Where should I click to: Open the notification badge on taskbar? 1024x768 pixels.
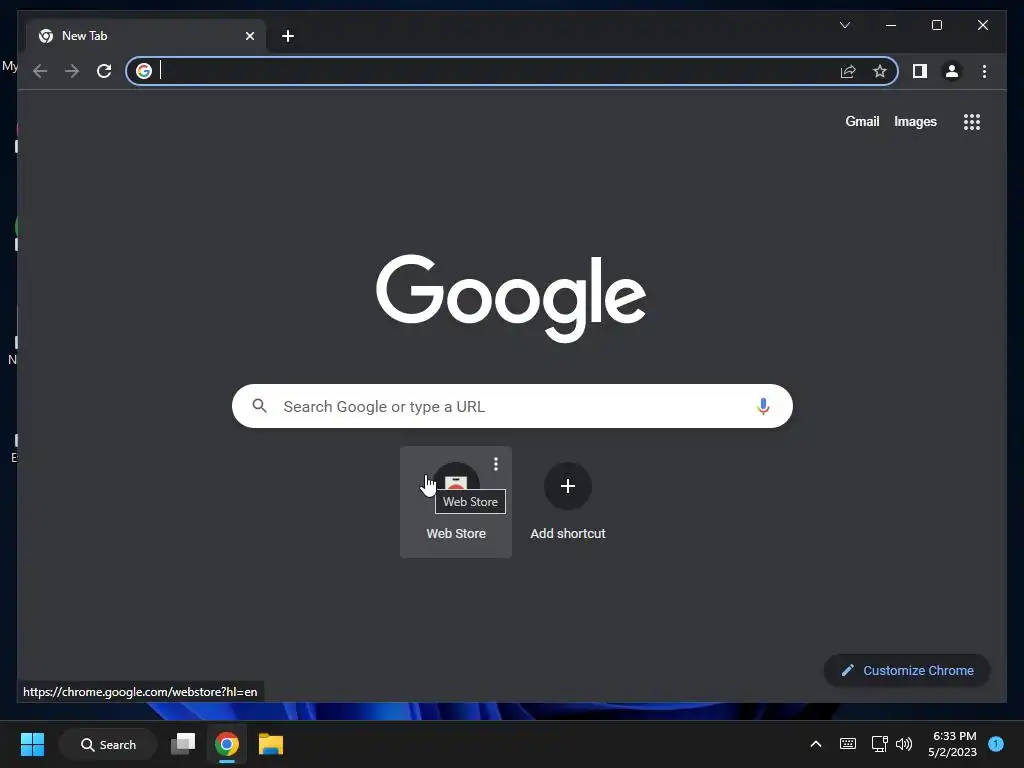pyautogui.click(x=996, y=743)
